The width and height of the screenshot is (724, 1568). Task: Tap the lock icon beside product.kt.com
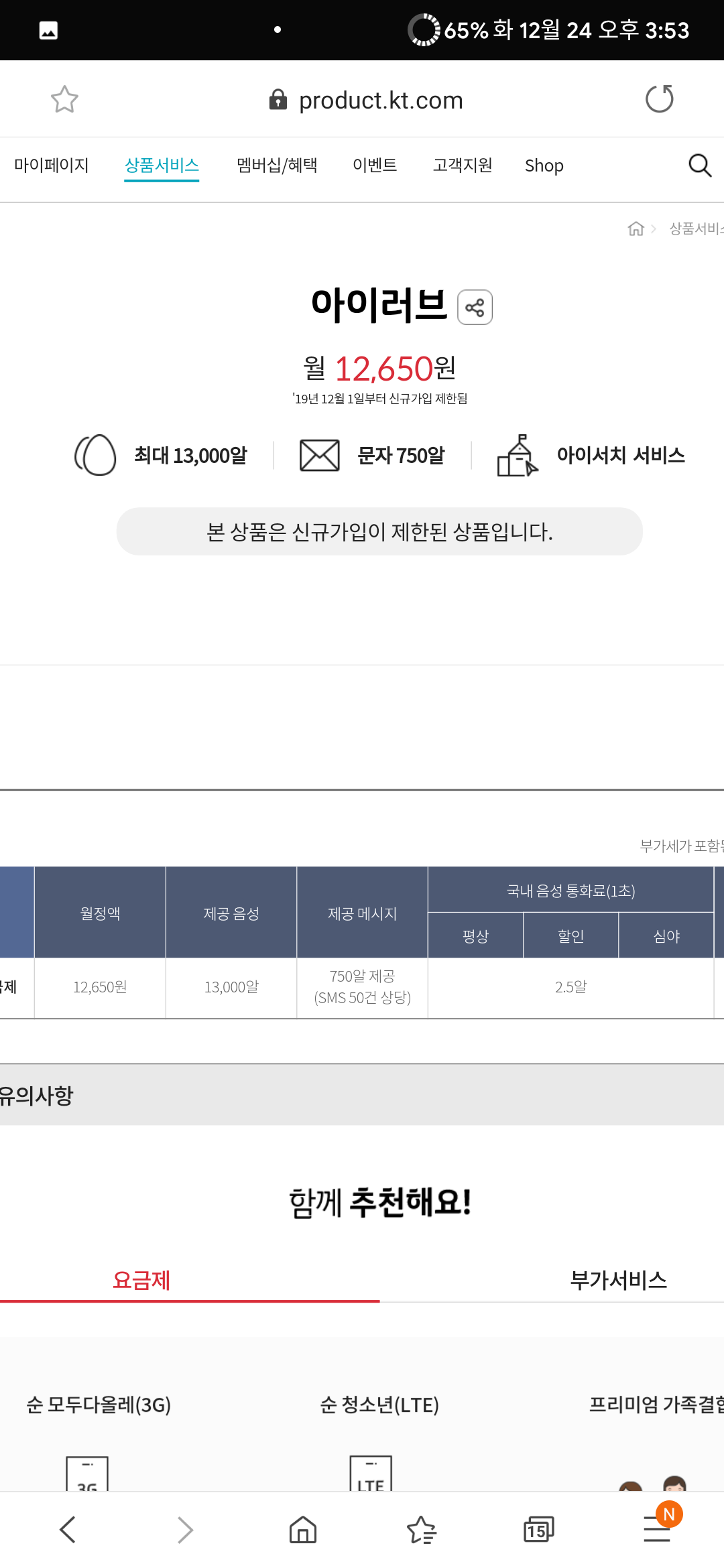(278, 100)
